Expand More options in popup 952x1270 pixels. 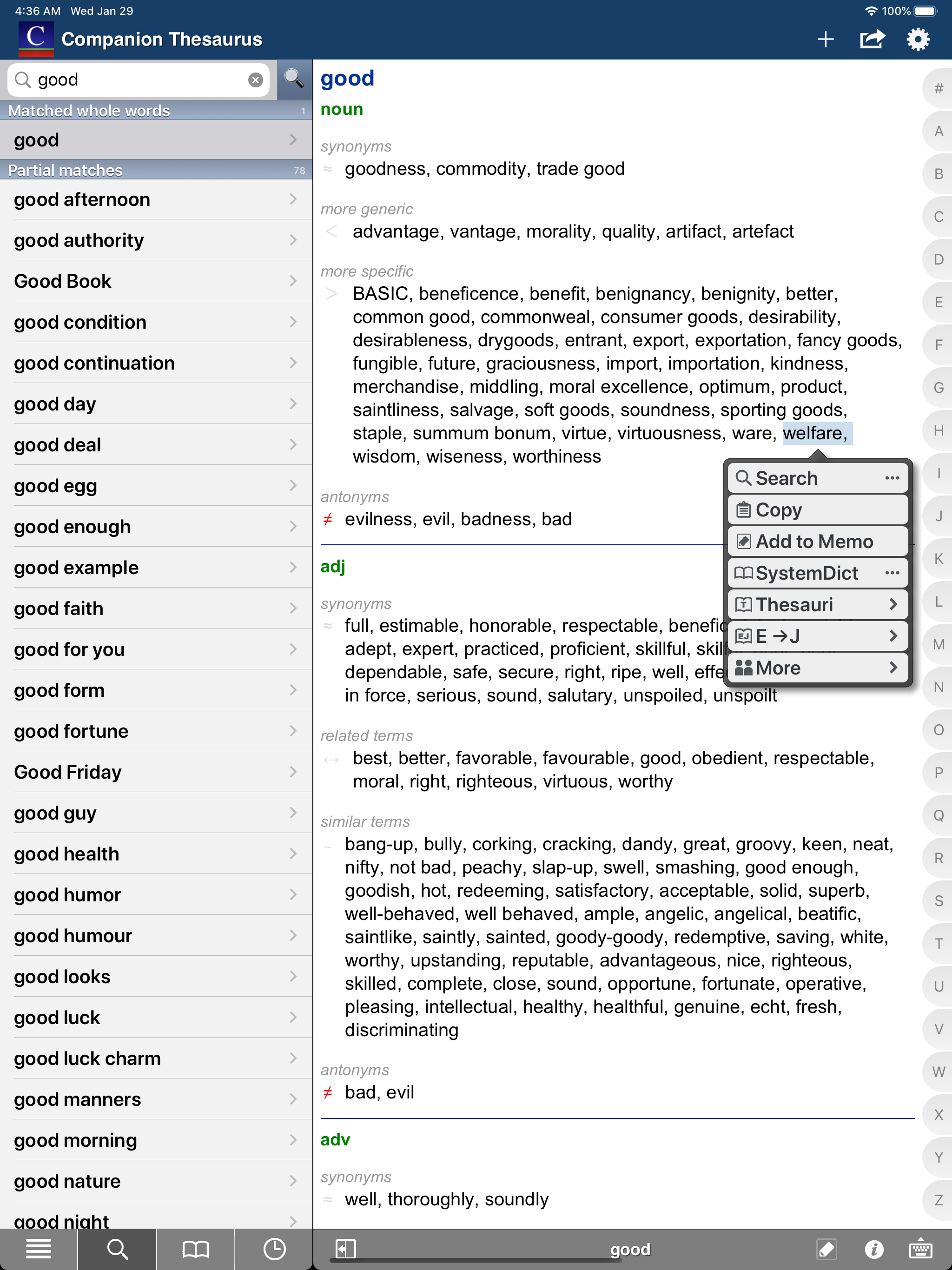tap(817, 668)
